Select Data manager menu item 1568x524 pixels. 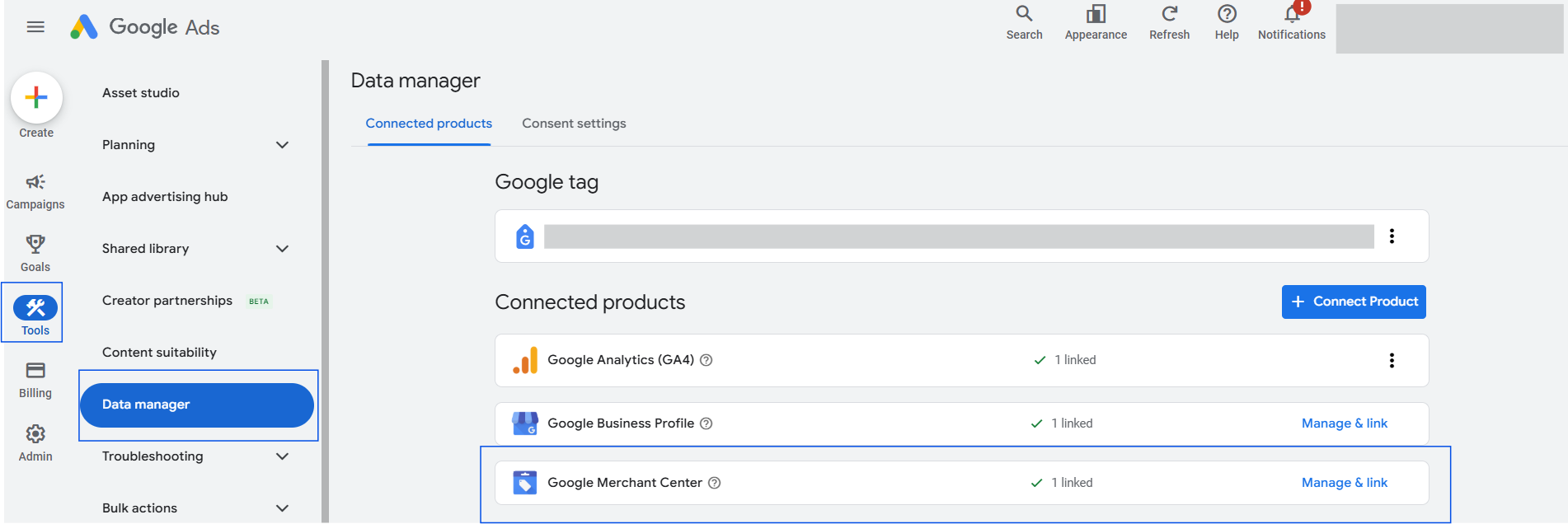(x=197, y=405)
